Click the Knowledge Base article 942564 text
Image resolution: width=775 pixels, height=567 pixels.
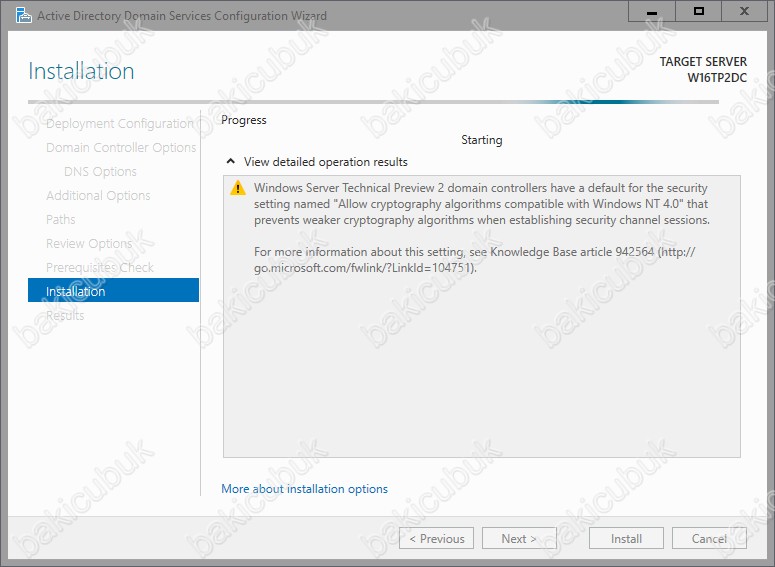572,252
